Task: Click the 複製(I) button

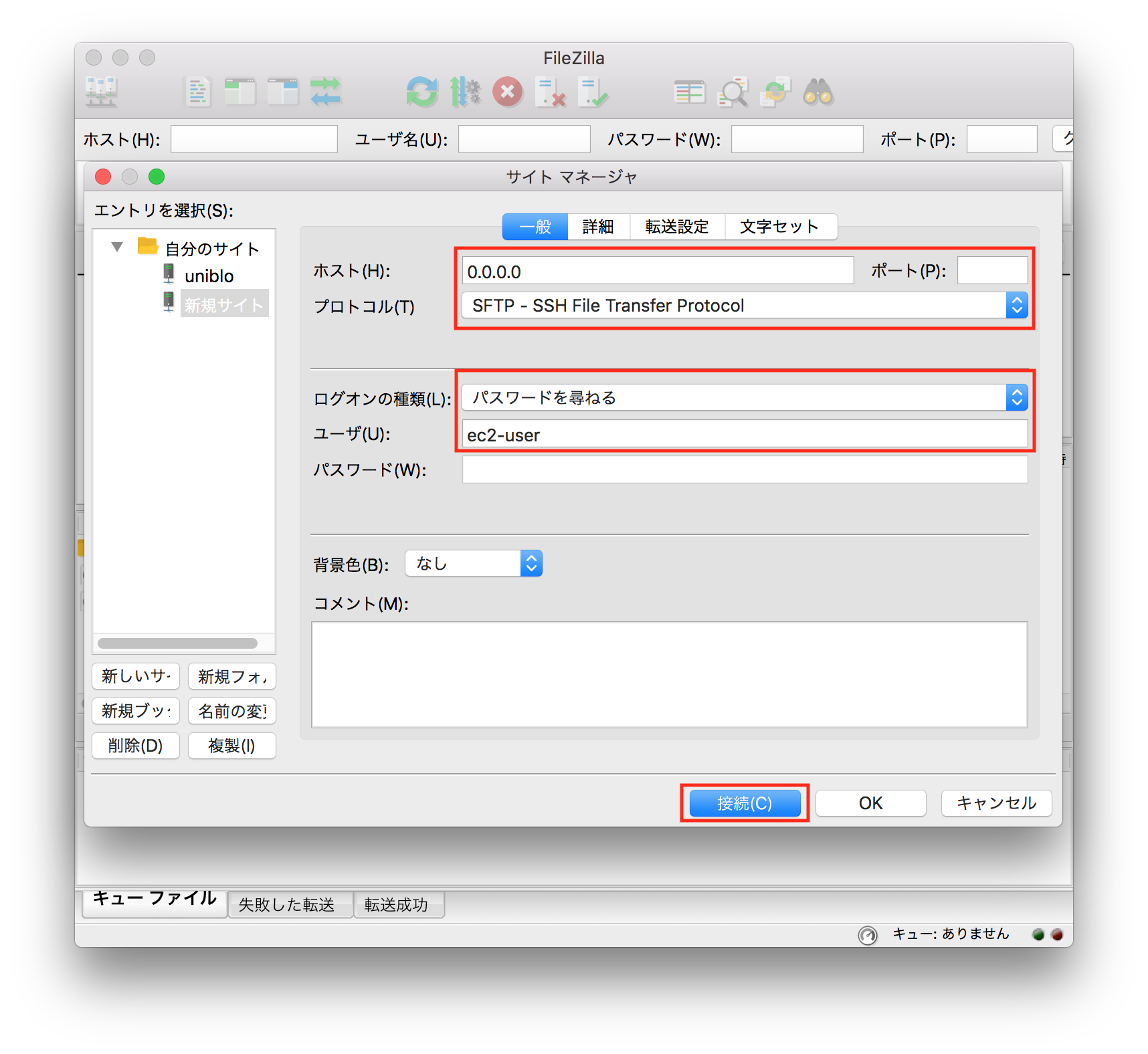Action: pos(232,746)
